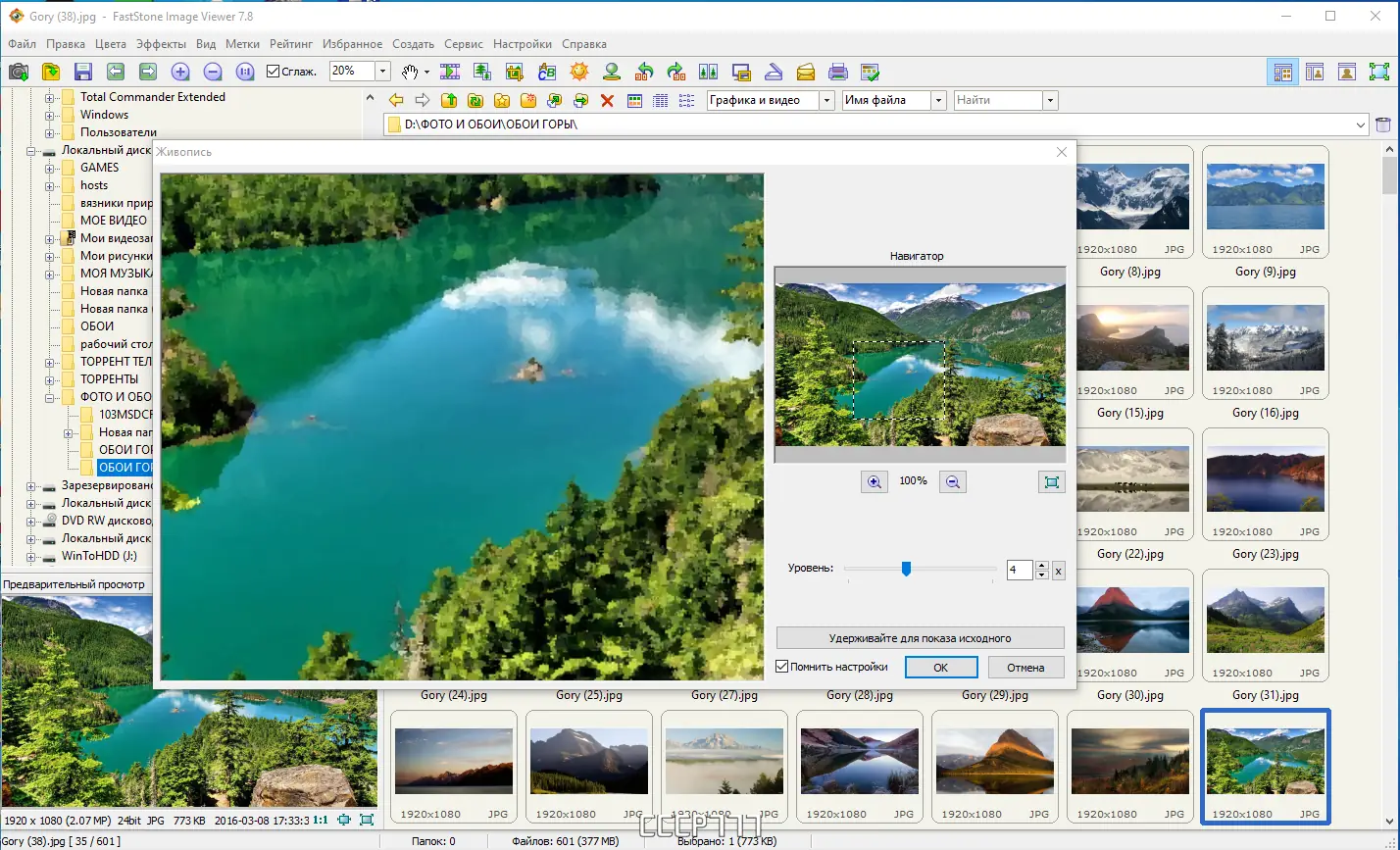The width and height of the screenshot is (1400, 850).
Task: Refresh the folder with the refresh icon
Action: point(473,99)
